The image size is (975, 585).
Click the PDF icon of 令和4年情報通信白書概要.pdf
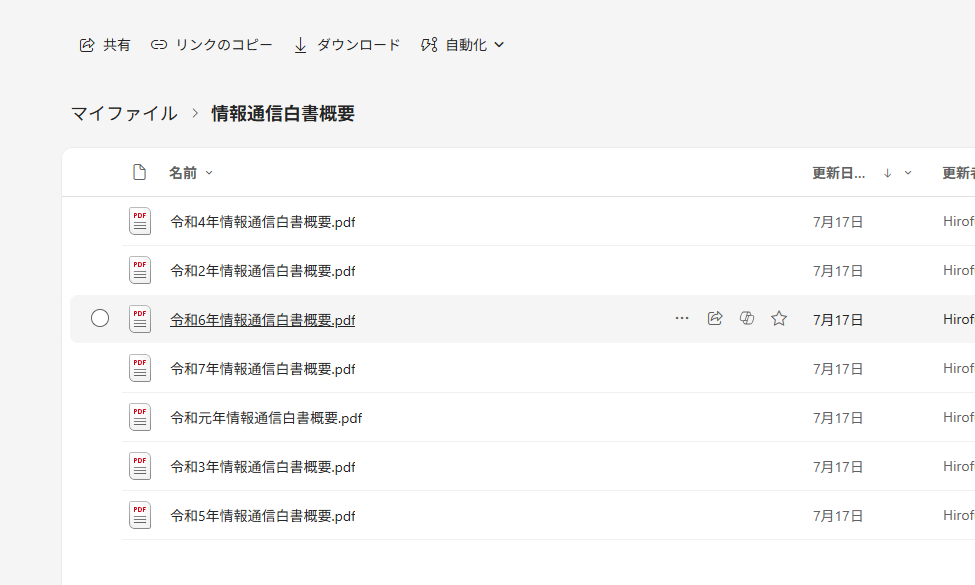tap(140, 221)
